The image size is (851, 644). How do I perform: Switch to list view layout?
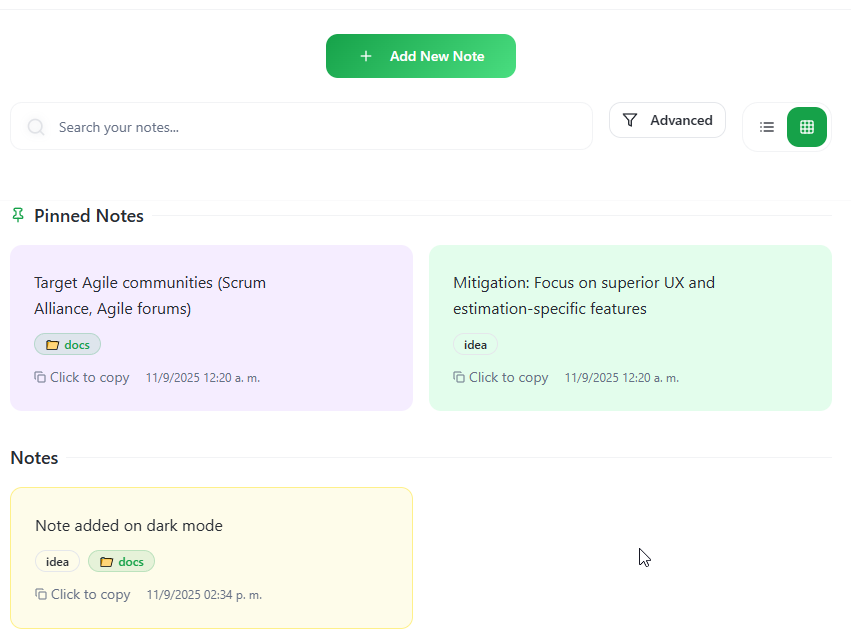click(x=766, y=127)
